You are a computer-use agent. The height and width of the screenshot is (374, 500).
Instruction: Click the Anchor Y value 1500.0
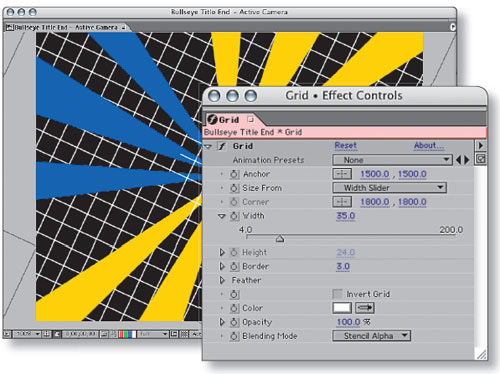pos(412,174)
